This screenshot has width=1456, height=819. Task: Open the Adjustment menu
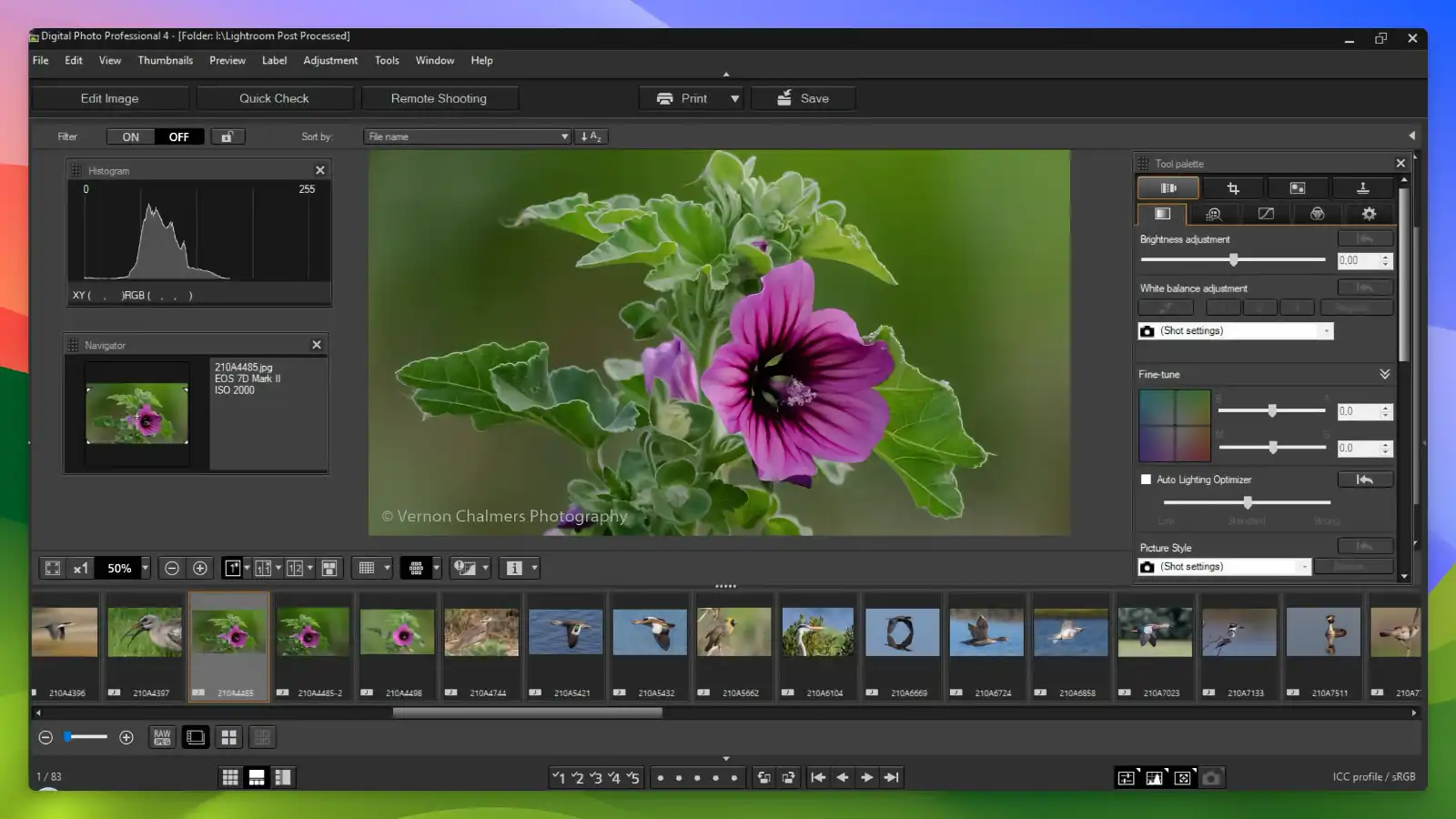tap(330, 60)
